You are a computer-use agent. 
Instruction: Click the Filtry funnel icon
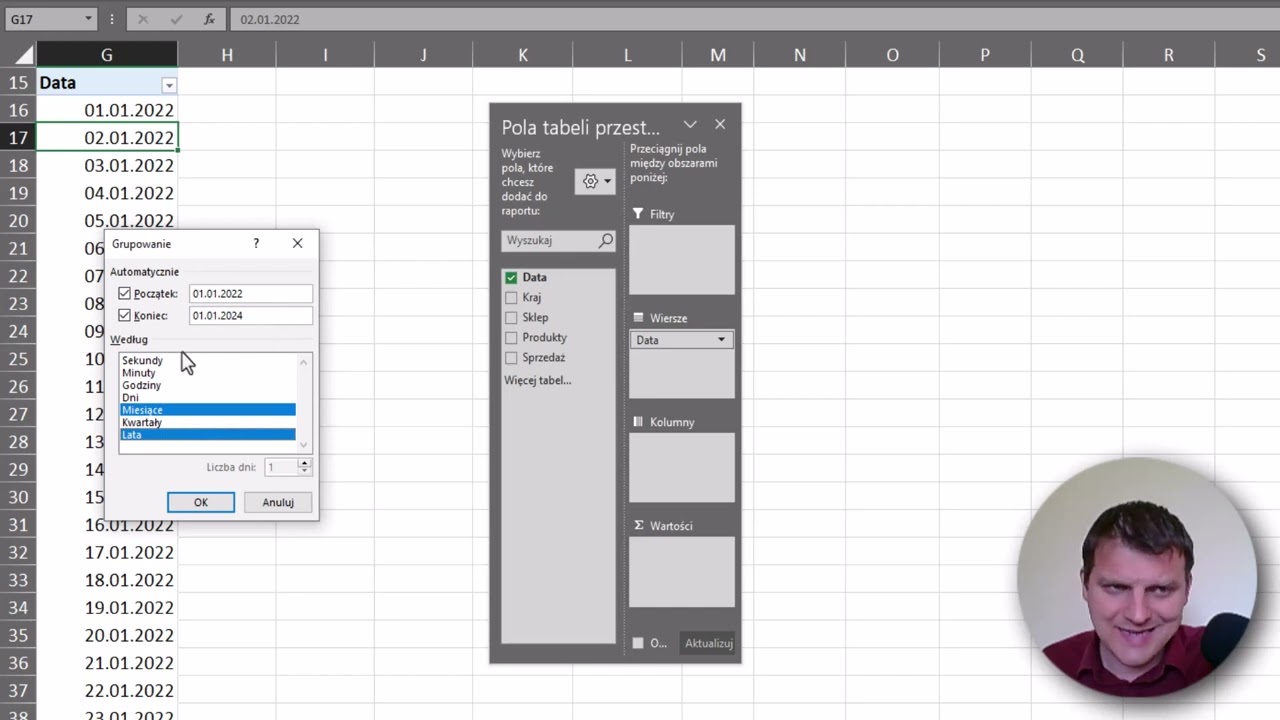coord(638,214)
